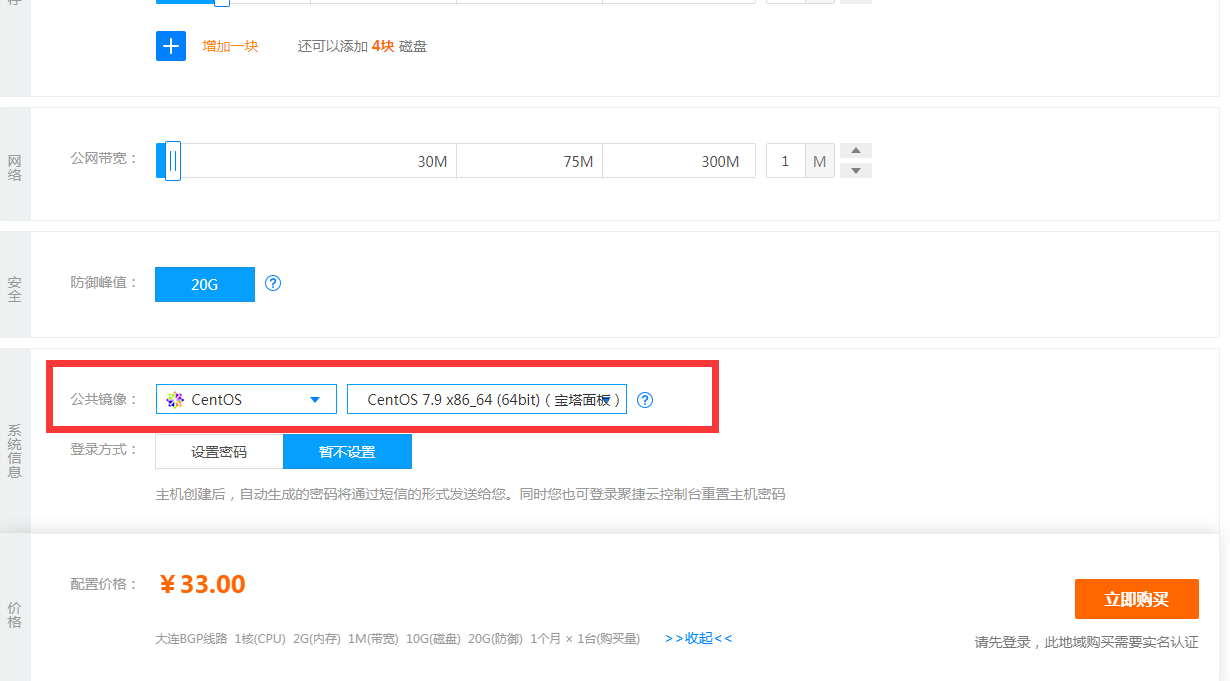Open the CentOS 7.9 x86_64 version dropdown

pos(487,399)
